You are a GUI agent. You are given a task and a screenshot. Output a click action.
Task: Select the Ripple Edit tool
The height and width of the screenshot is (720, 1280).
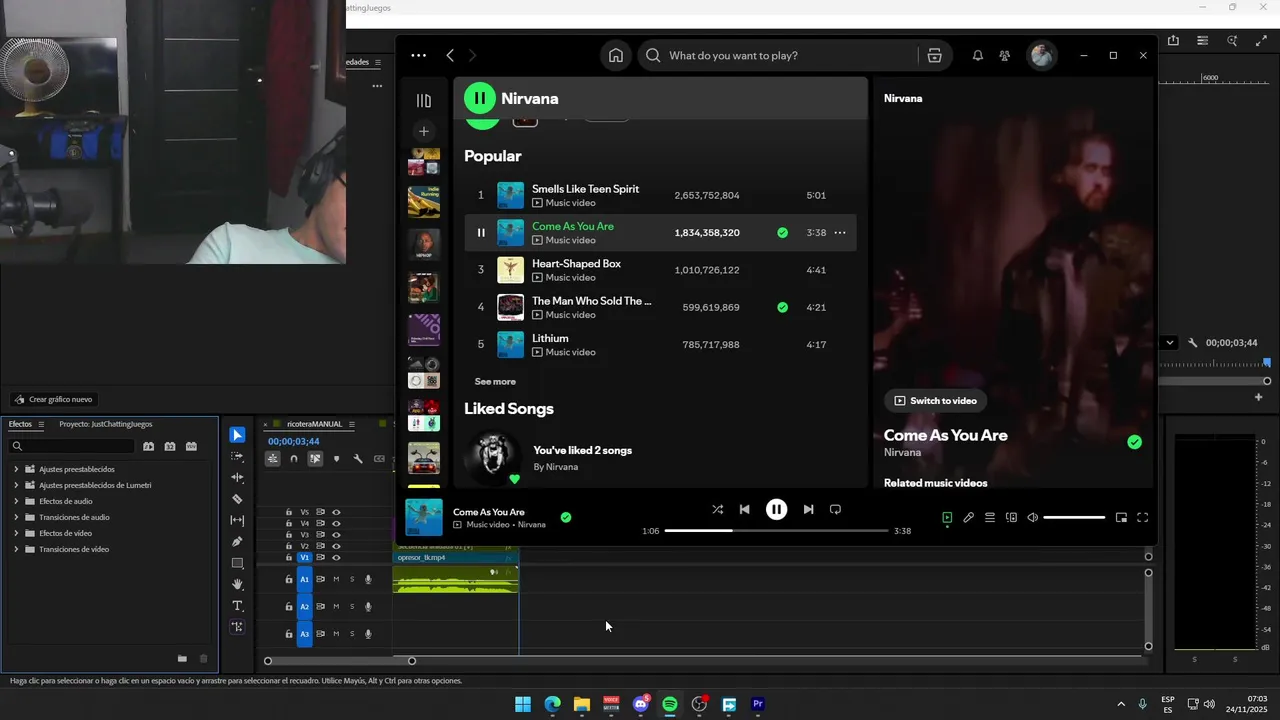pyautogui.click(x=237, y=478)
